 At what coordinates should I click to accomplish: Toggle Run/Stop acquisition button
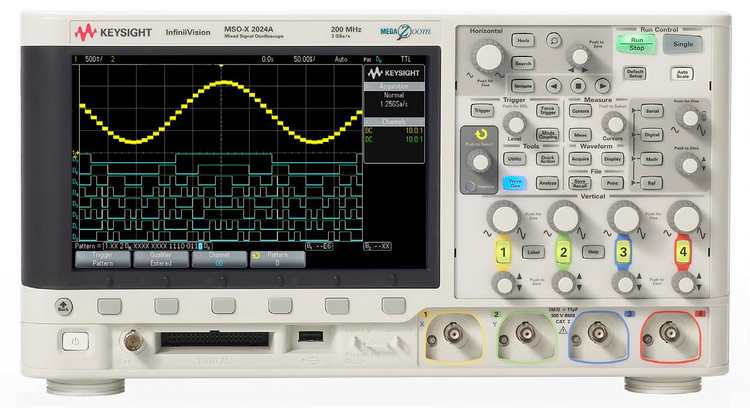coord(636,43)
